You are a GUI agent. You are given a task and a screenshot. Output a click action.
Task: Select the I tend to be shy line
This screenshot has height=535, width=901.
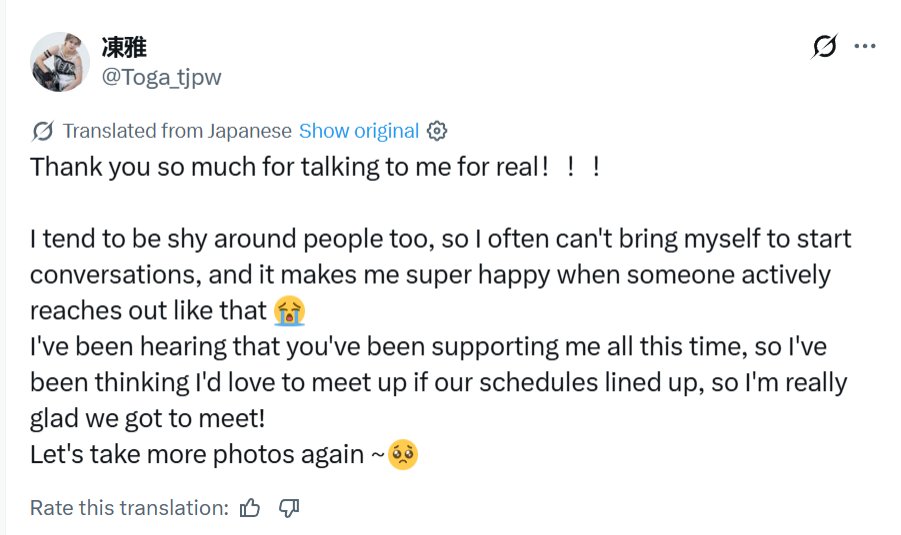pyautogui.click(x=441, y=239)
